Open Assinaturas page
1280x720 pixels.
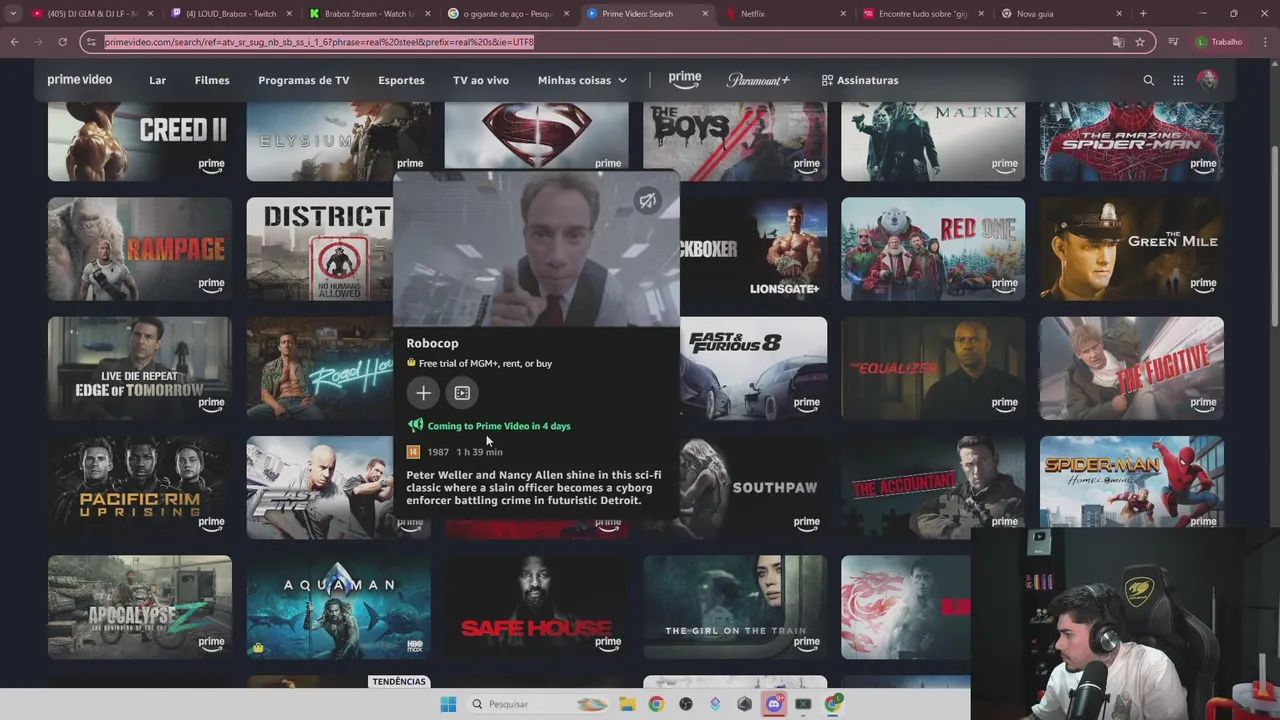coord(860,80)
